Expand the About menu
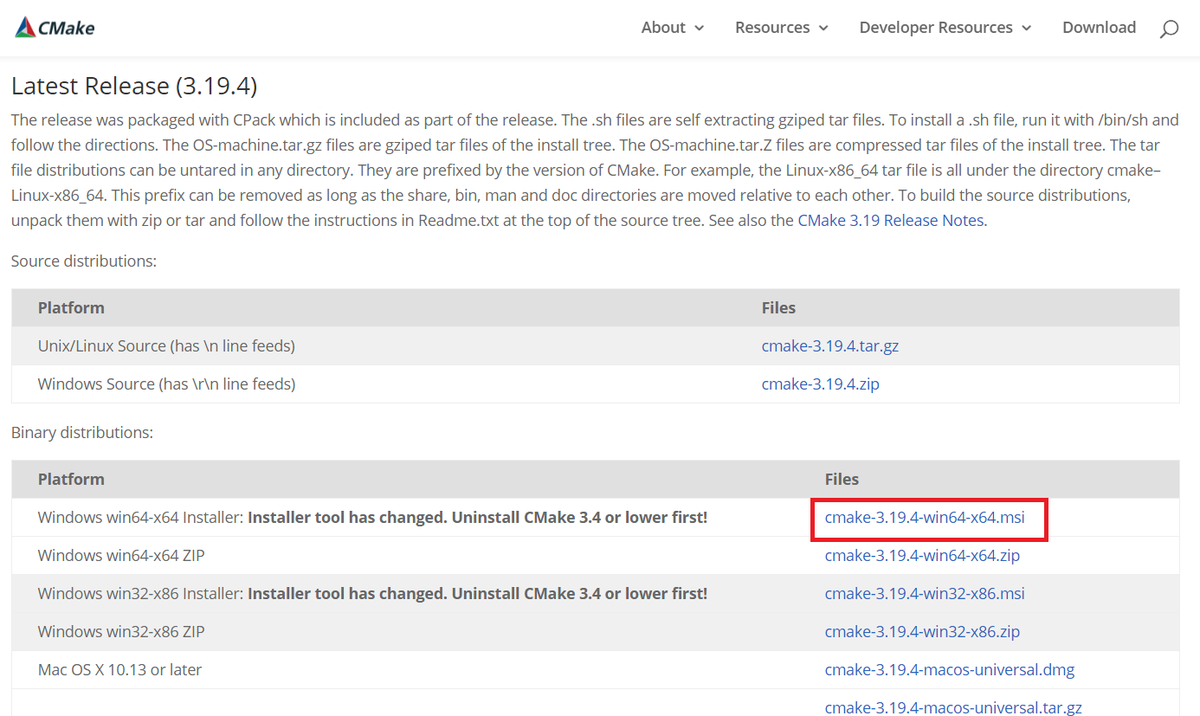 672,27
